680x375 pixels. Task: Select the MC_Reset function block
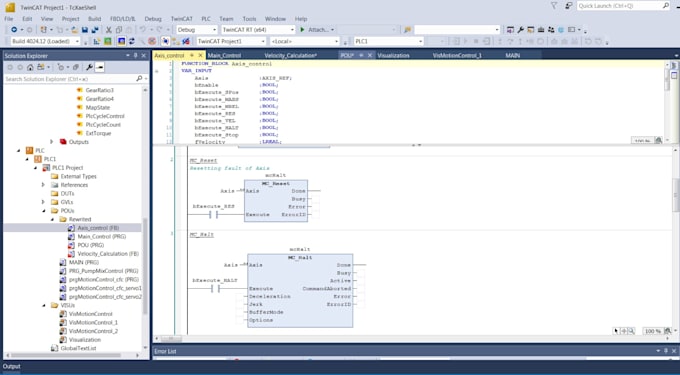tap(276, 201)
